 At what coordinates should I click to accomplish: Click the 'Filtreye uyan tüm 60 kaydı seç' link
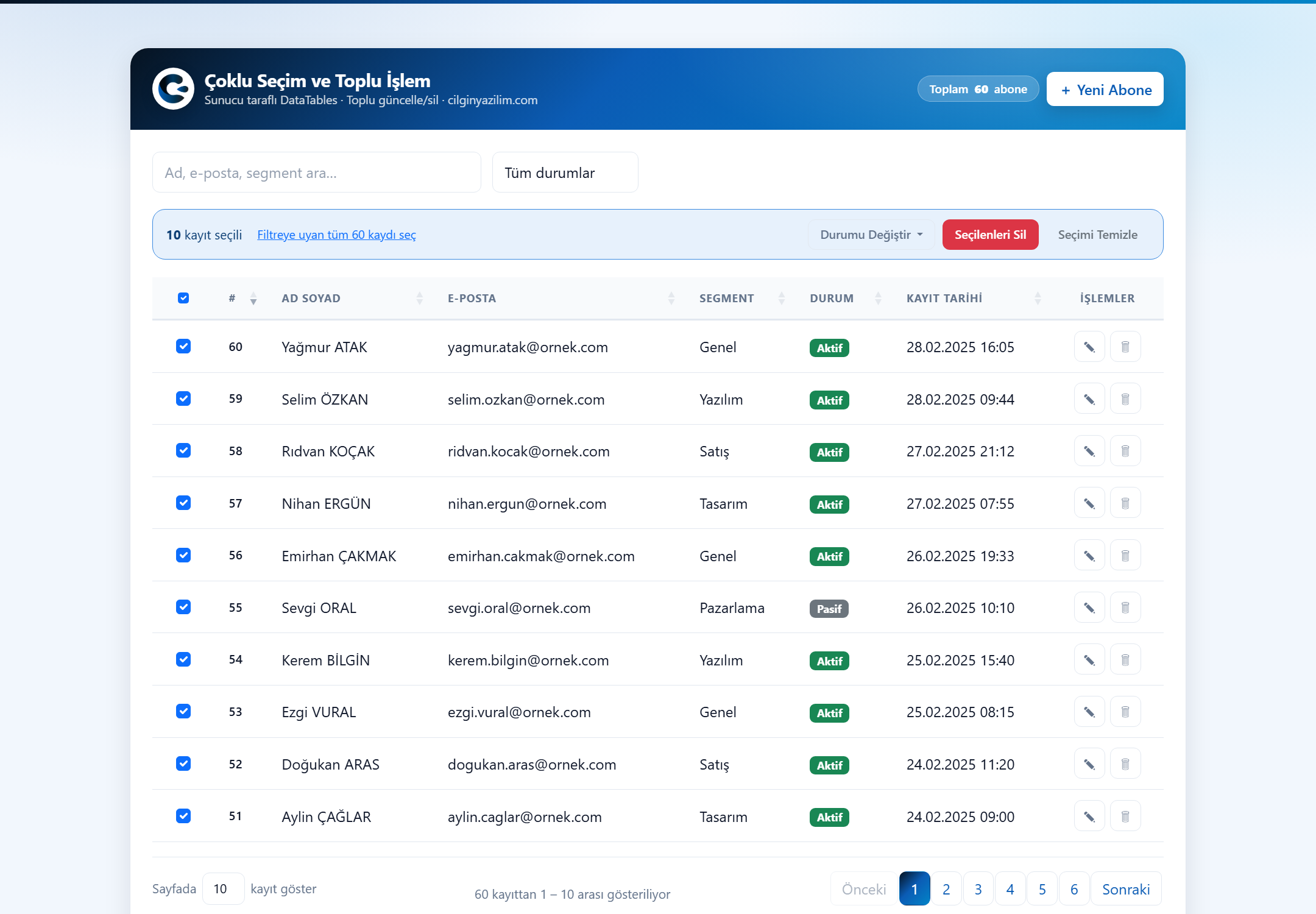[x=336, y=235]
